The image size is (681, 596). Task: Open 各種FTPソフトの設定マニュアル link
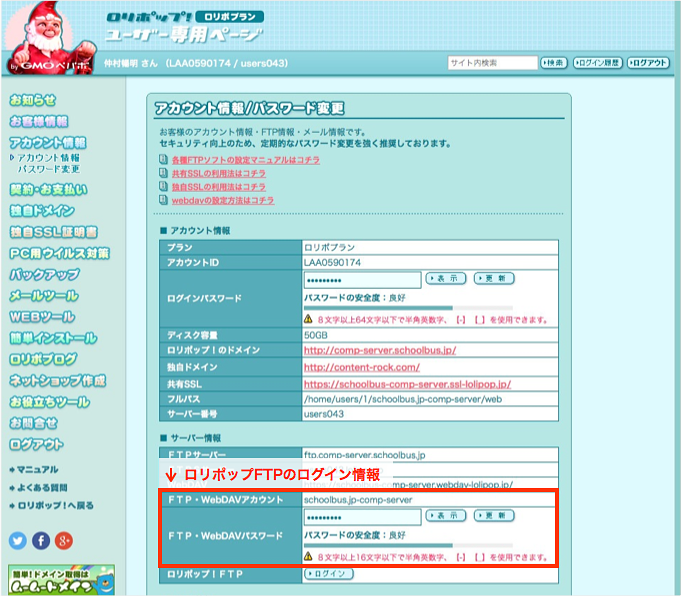coord(246,160)
